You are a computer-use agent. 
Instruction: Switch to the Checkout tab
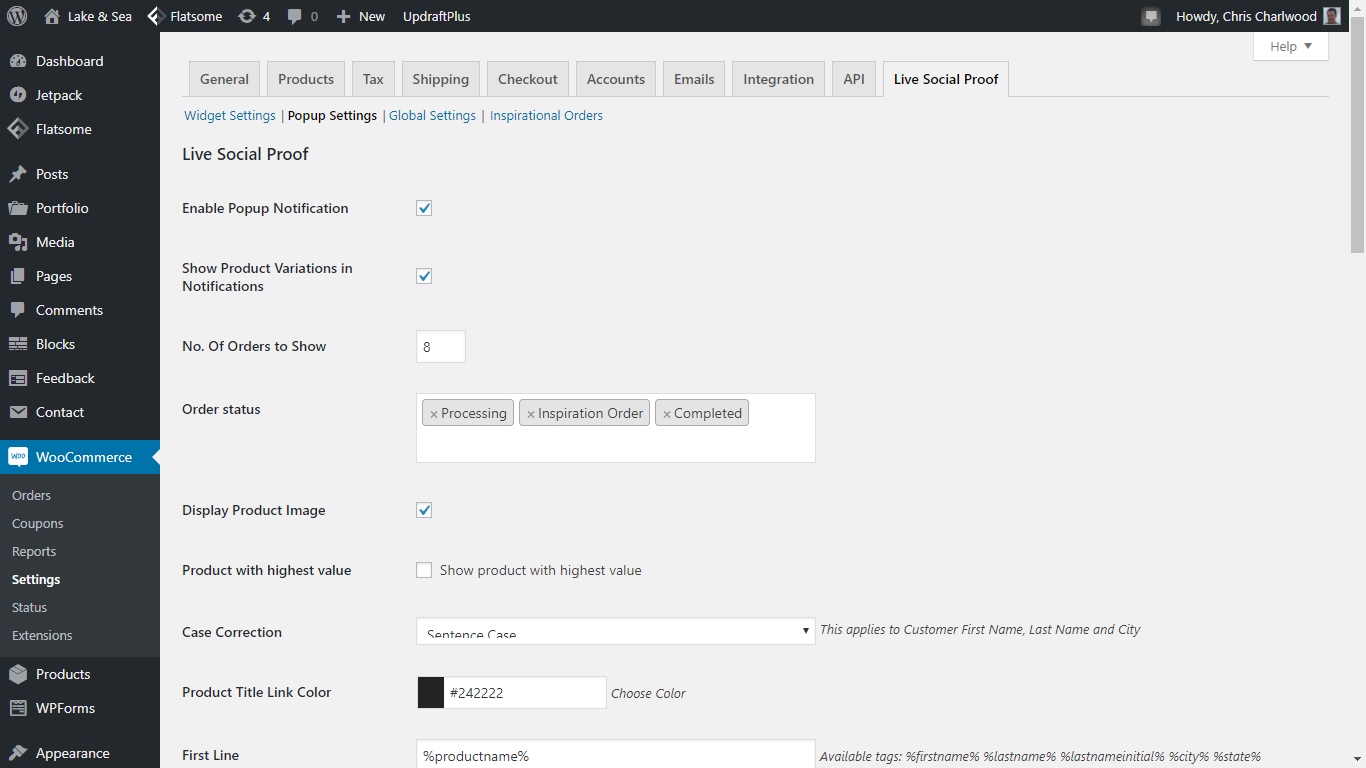click(x=528, y=79)
